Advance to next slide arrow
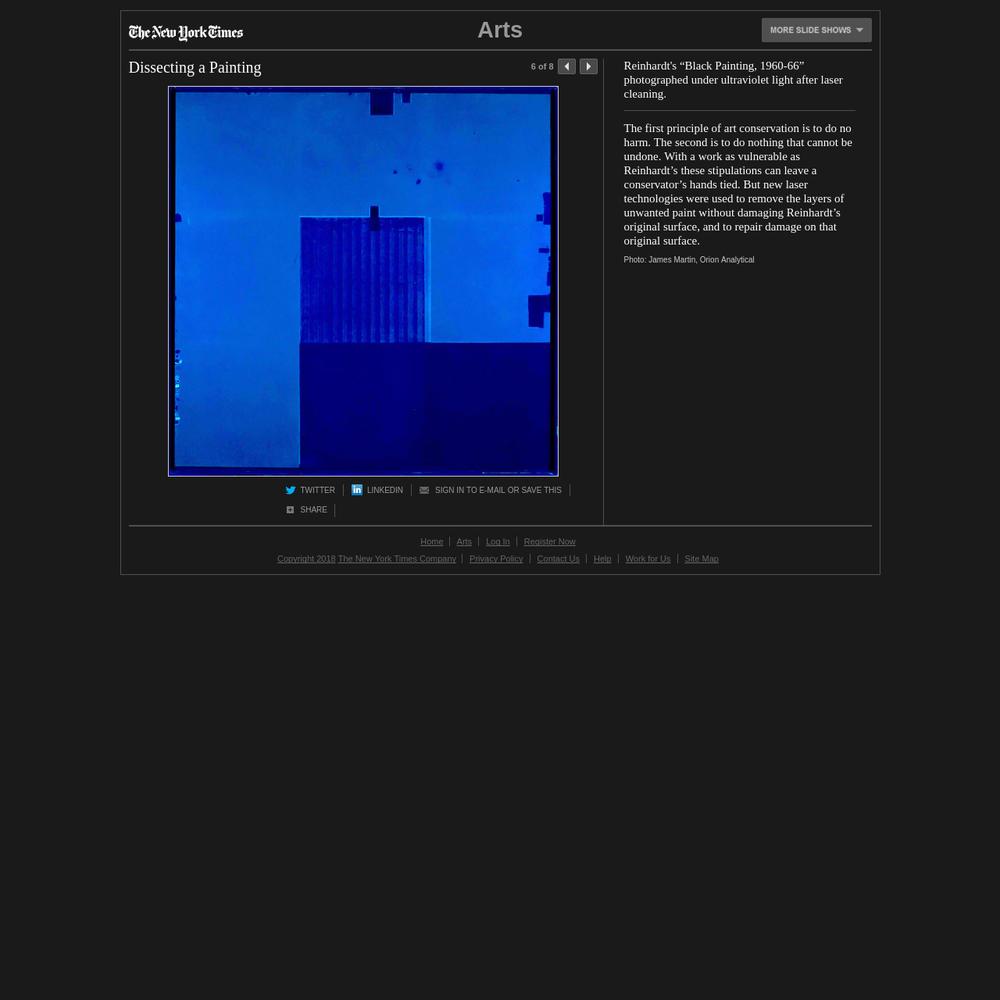Image resolution: width=1000 pixels, height=1000 pixels. pos(588,66)
